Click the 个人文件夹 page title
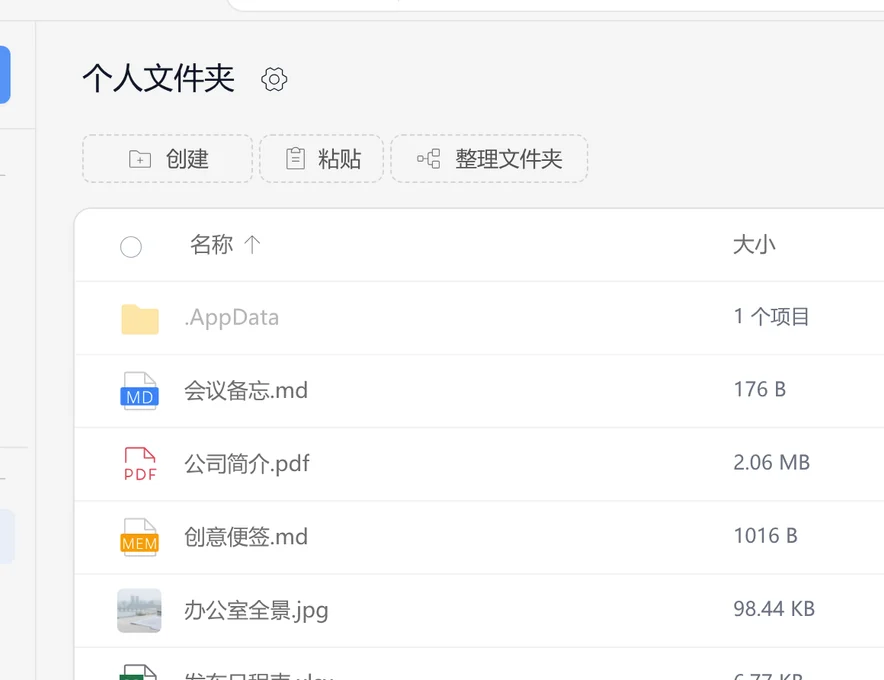Viewport: 884px width, 680px height. (158, 78)
